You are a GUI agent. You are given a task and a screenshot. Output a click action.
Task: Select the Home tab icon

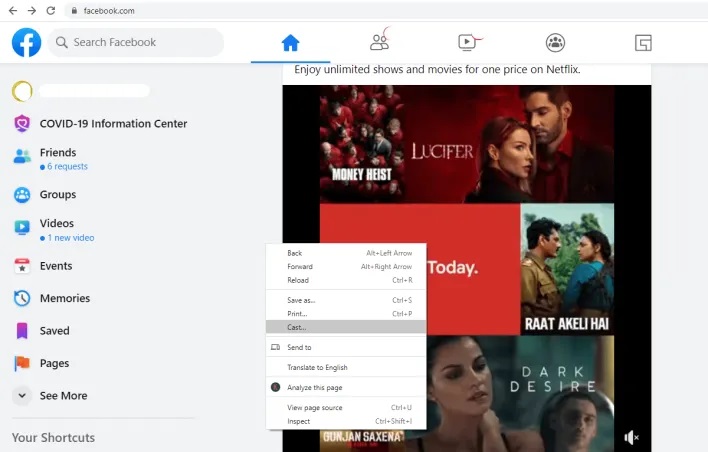pyautogui.click(x=290, y=43)
